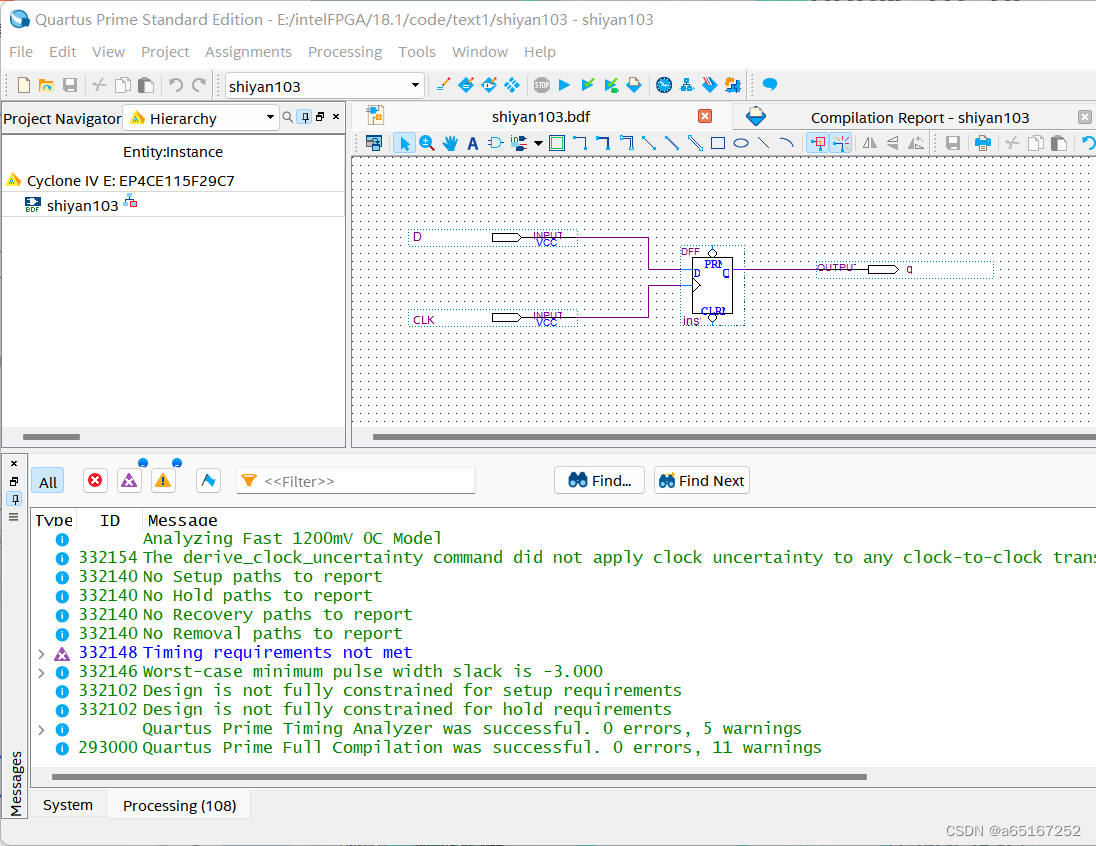Toggle rubberbanding mode button
The width and height of the screenshot is (1096, 846).
point(818,143)
